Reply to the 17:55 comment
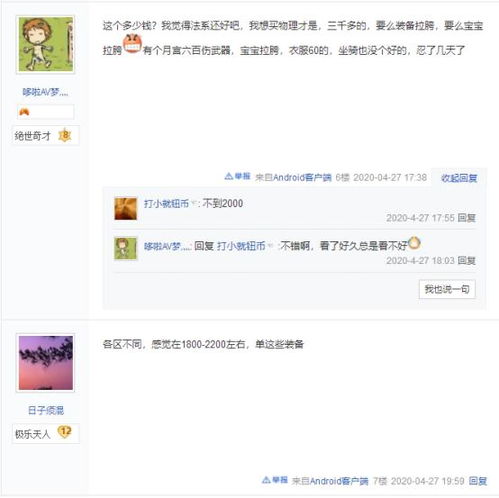 466,218
